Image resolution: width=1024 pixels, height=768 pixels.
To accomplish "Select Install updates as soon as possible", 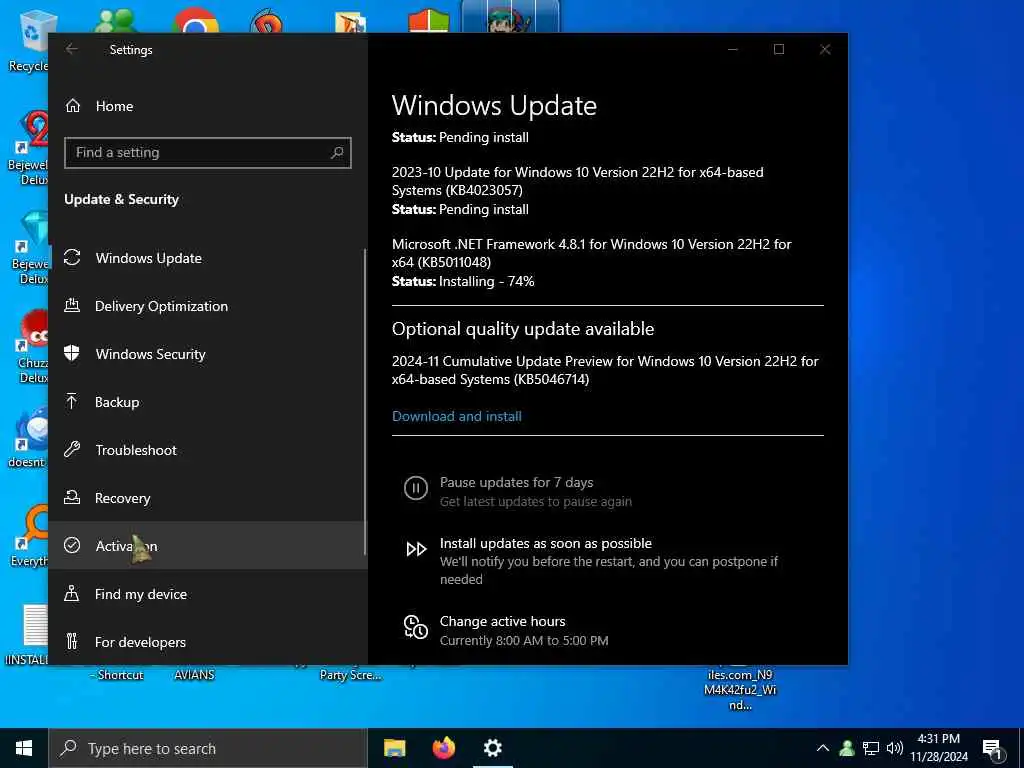I will (x=546, y=543).
